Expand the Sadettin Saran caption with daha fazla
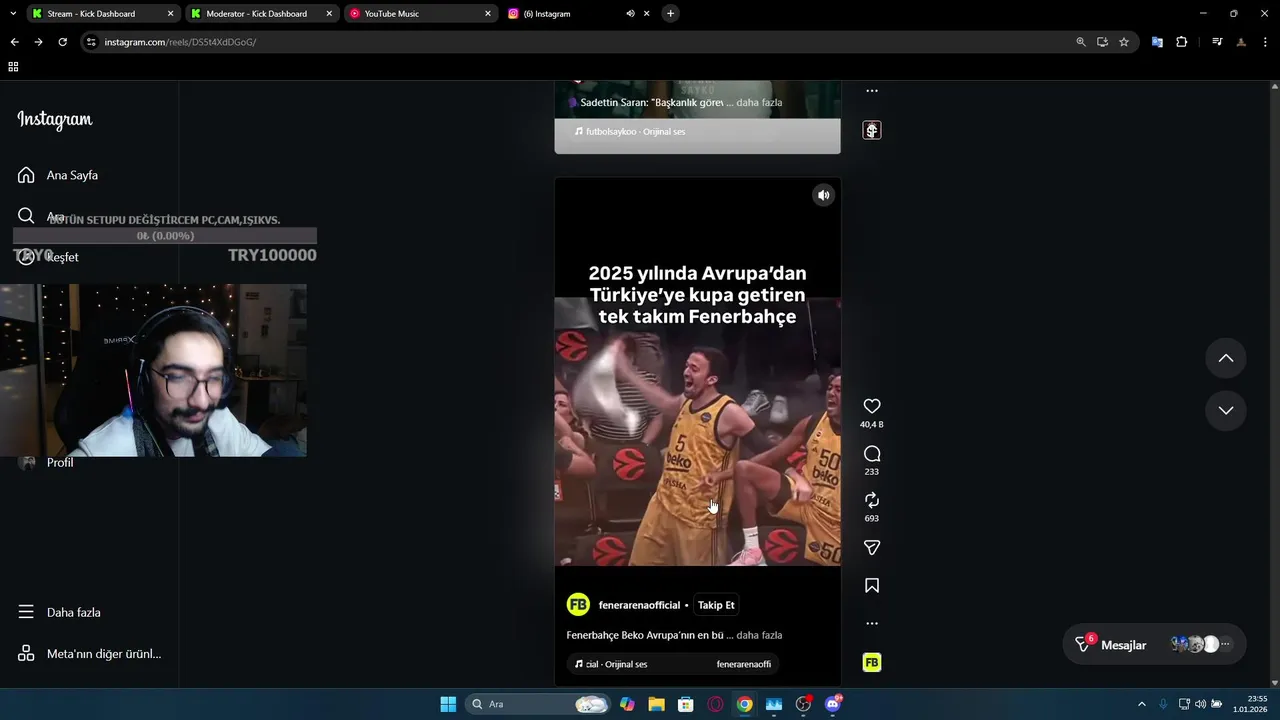 (x=759, y=103)
